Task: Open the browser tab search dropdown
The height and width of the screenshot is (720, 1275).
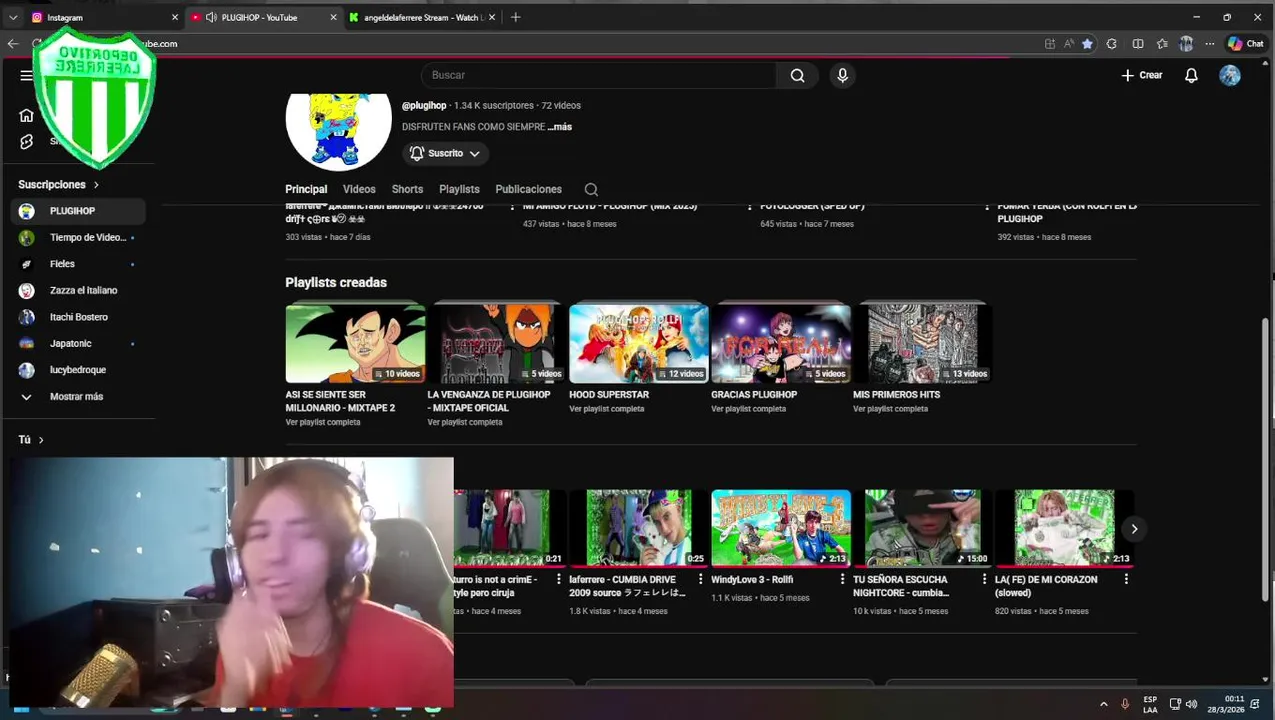Action: click(x=13, y=17)
